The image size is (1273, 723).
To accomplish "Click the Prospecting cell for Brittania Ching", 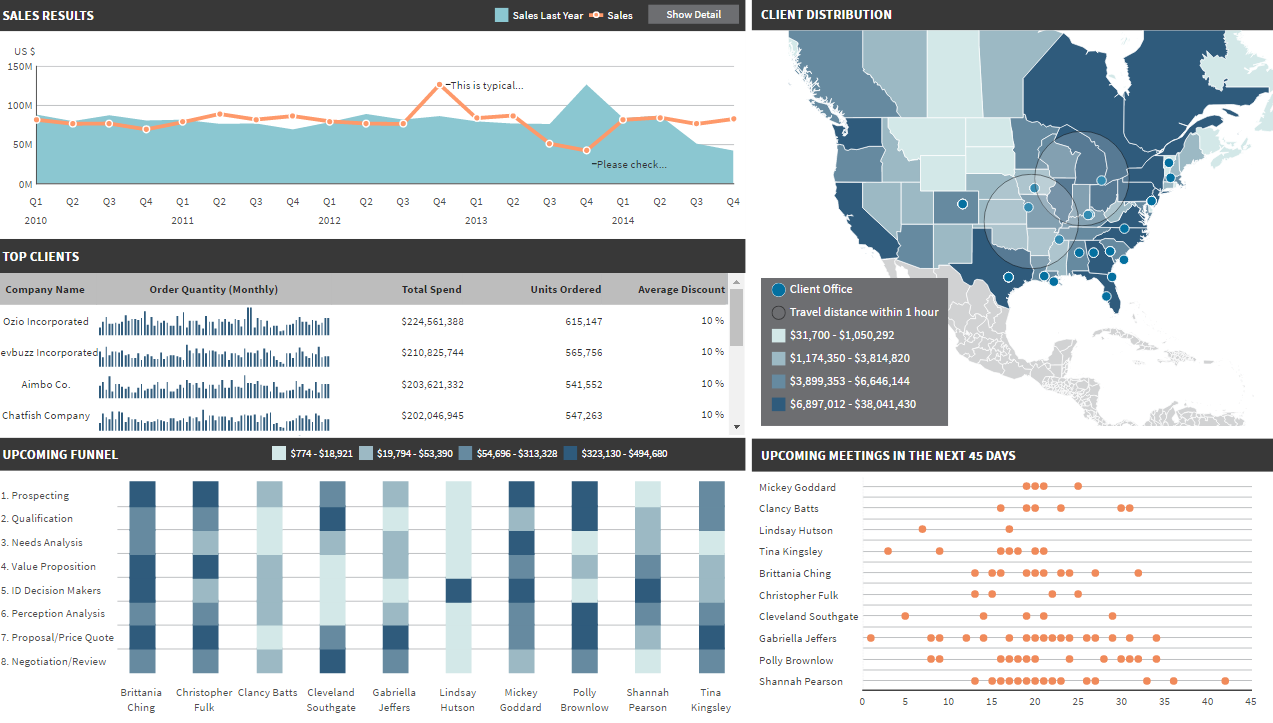I will [x=143, y=494].
